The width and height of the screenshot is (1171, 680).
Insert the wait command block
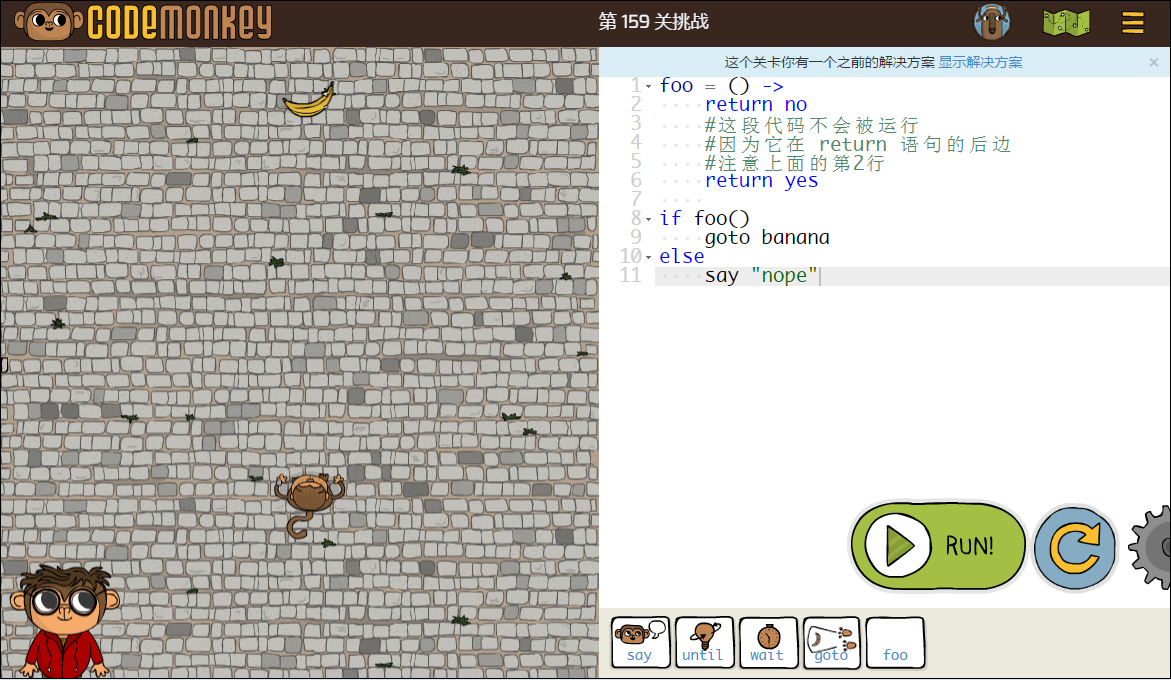click(768, 642)
